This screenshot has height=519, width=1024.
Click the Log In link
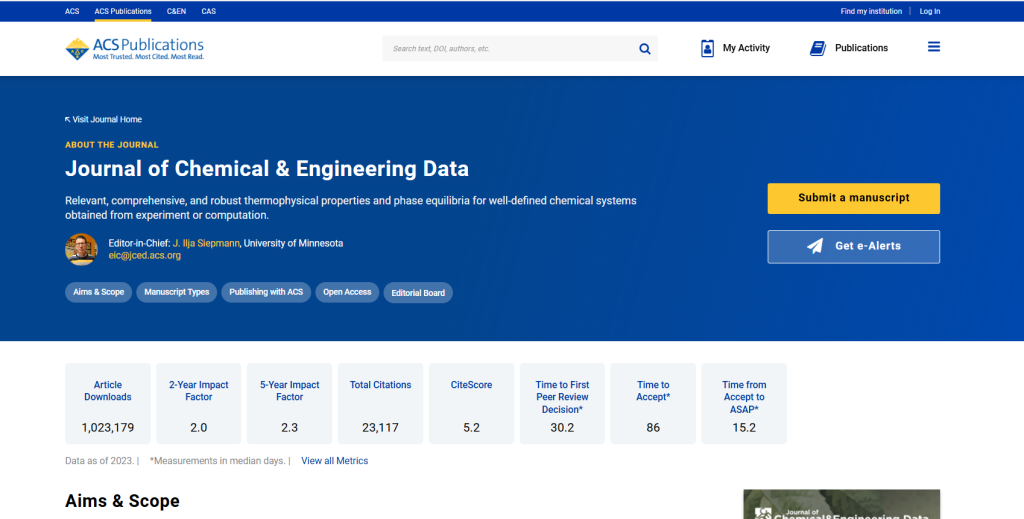pyautogui.click(x=930, y=11)
